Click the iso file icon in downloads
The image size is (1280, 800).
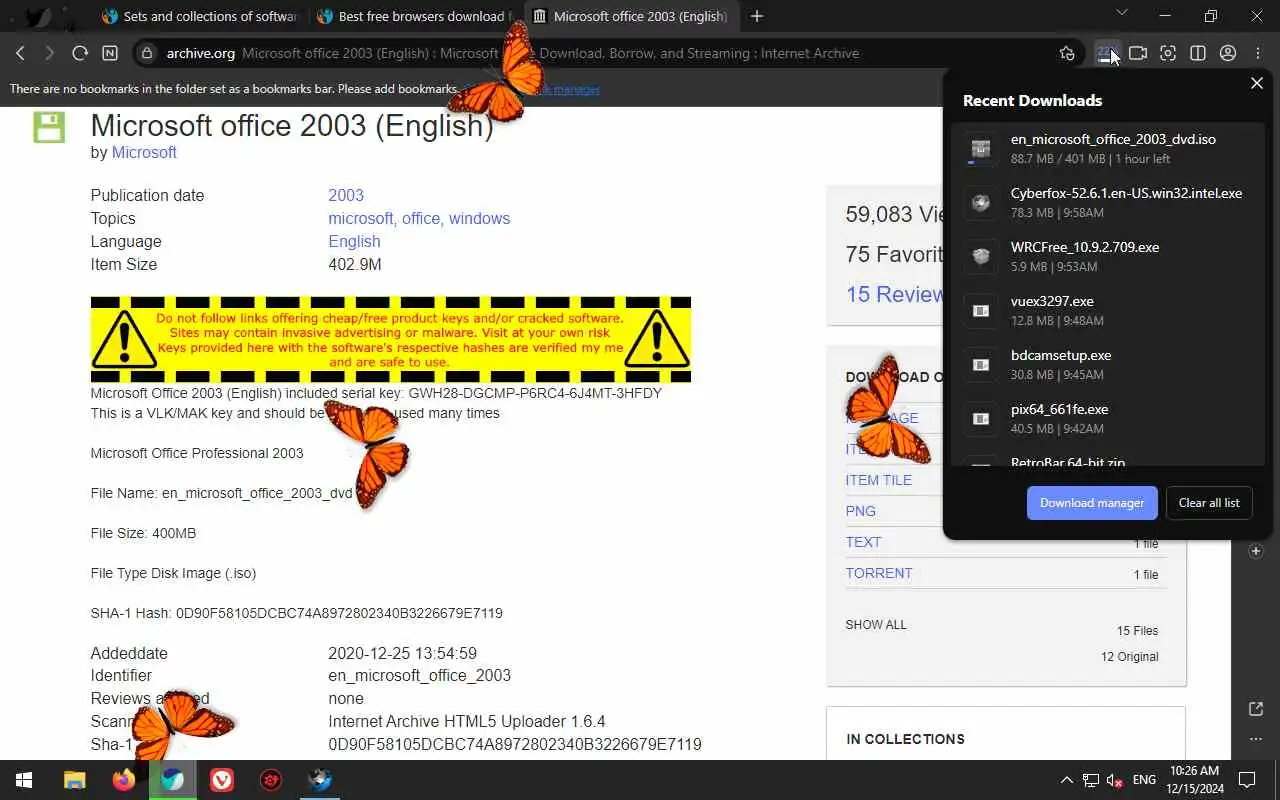(x=981, y=149)
